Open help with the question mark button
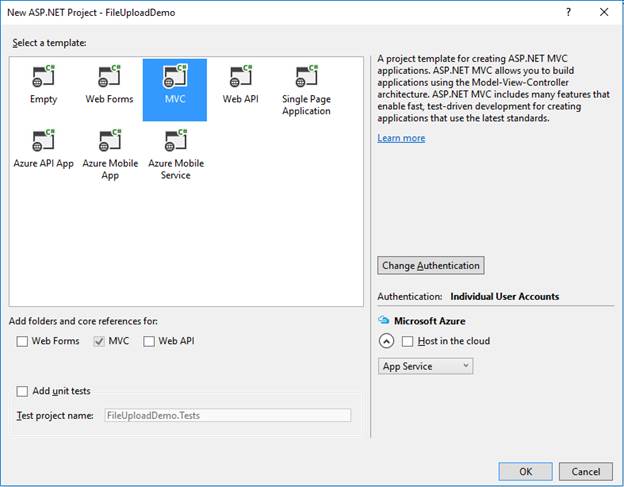The image size is (624, 487). coord(568,12)
